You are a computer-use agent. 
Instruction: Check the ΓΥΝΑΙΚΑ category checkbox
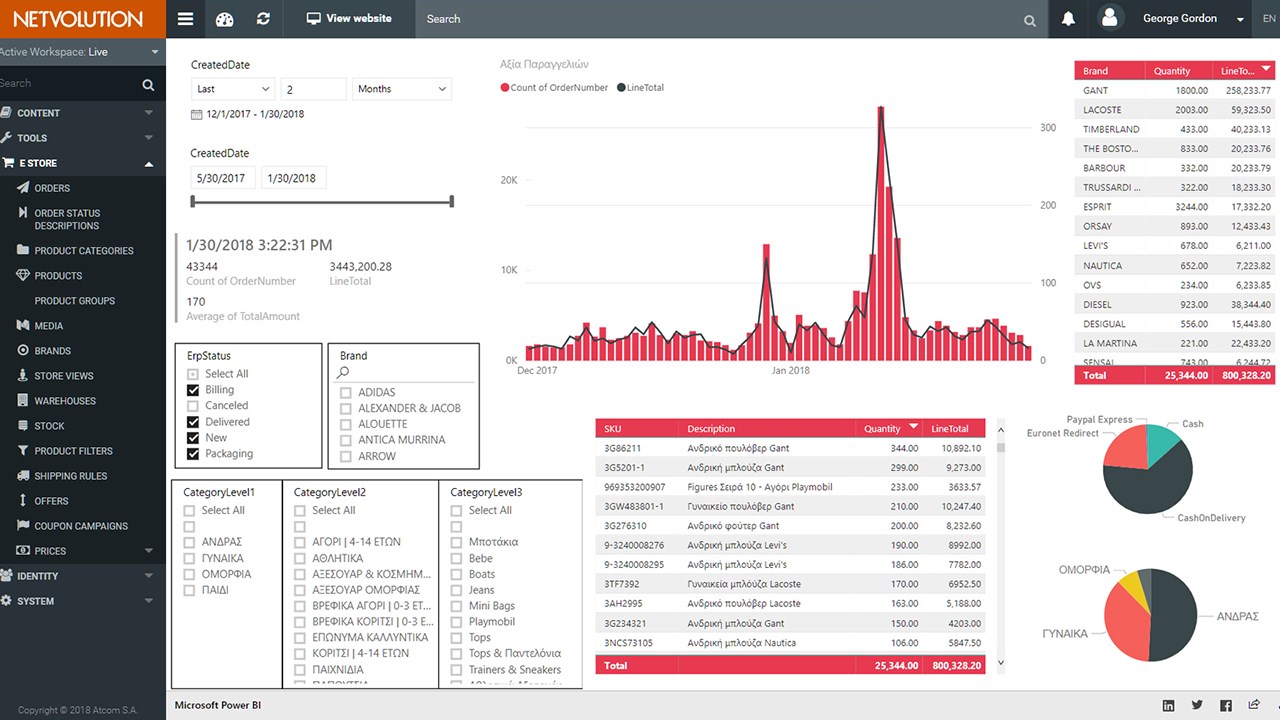coord(189,558)
